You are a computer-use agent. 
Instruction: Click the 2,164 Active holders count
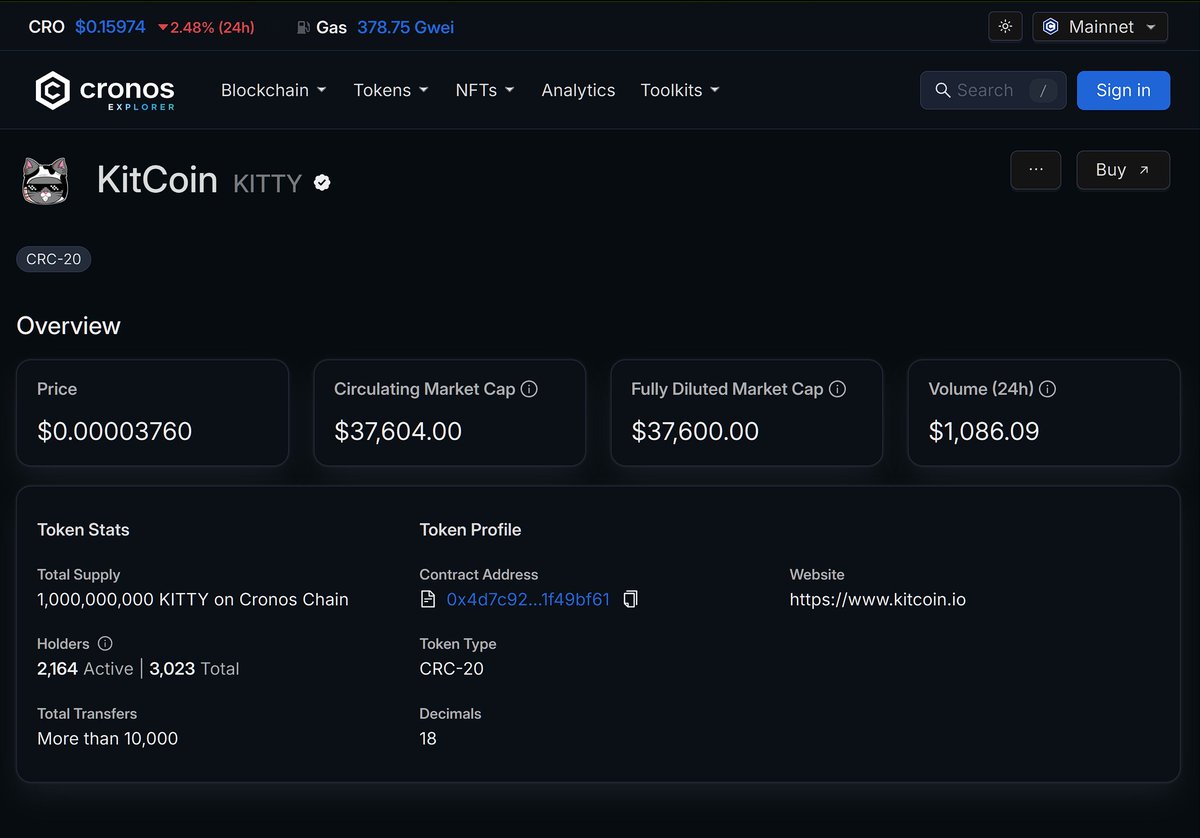[85, 669]
